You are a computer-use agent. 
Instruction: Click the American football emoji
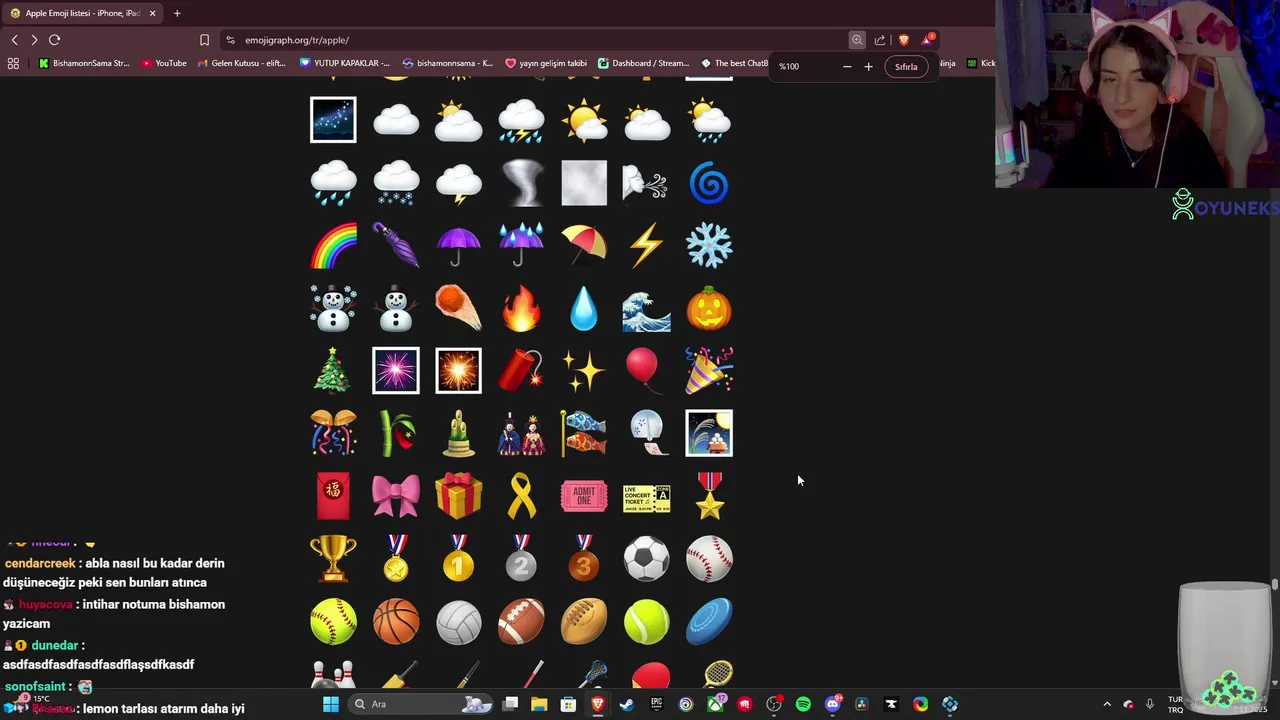click(x=521, y=621)
